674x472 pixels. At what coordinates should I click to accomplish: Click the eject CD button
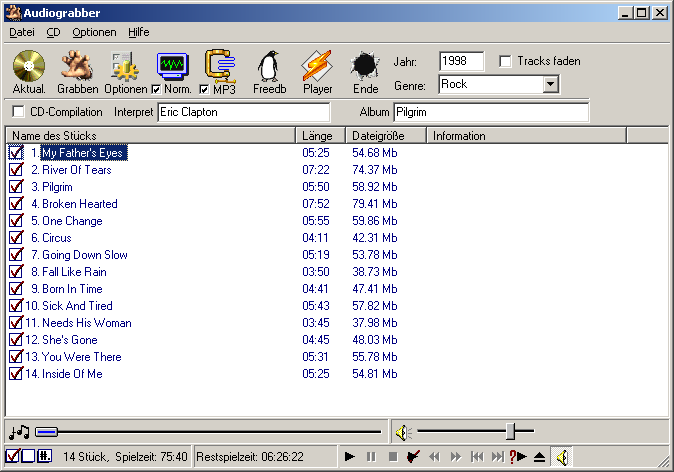pyautogui.click(x=539, y=457)
